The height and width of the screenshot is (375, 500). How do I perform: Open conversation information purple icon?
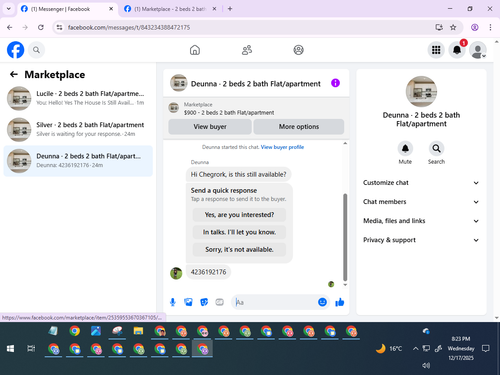(335, 83)
